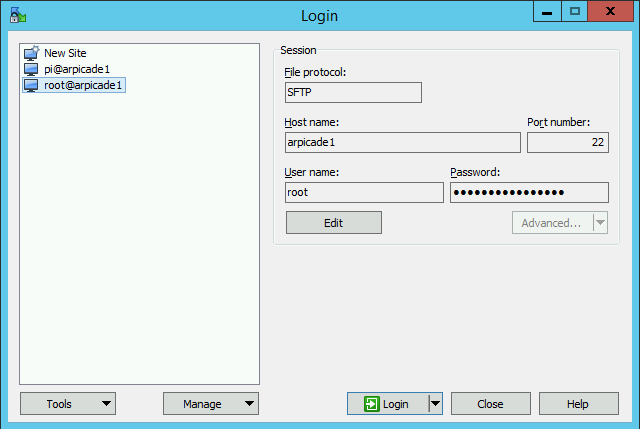Expand the Login button dropdown arrow
This screenshot has width=640, height=429.
(x=436, y=404)
